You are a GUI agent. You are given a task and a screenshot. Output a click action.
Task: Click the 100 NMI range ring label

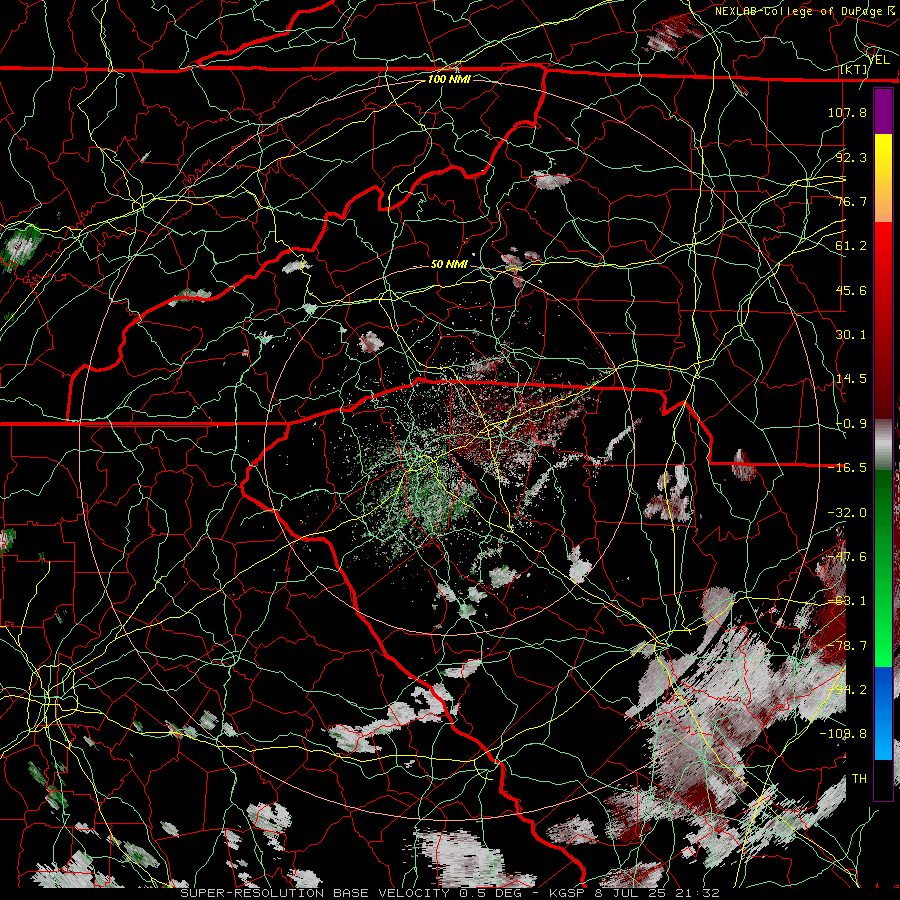pos(449,79)
